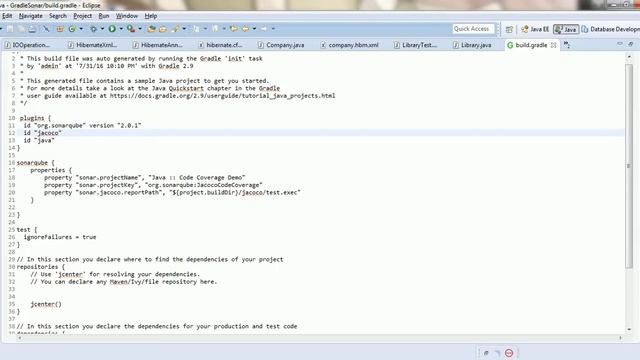The height and width of the screenshot is (360, 640).
Task: Switch to the HibernateXml editor tab
Action: click(x=93, y=45)
